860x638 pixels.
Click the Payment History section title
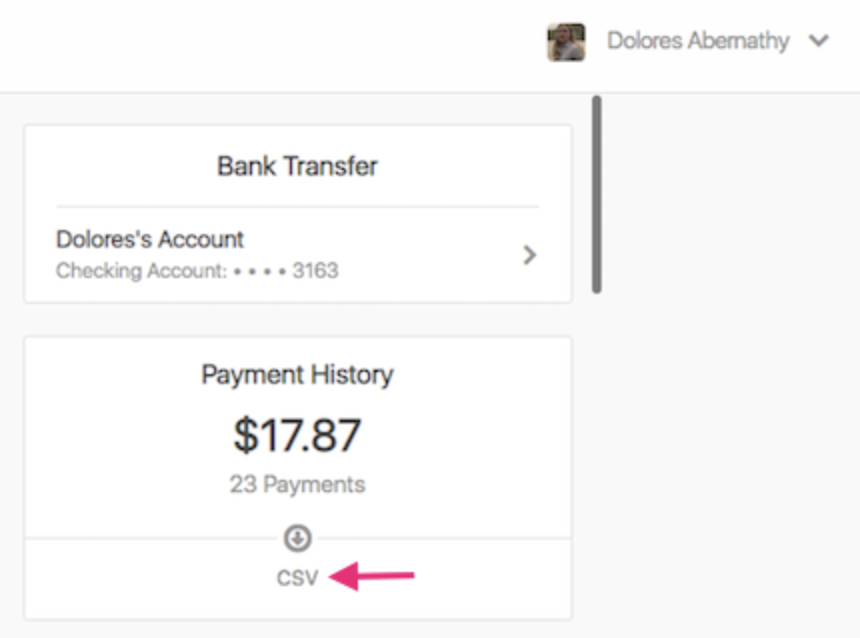[x=296, y=374]
